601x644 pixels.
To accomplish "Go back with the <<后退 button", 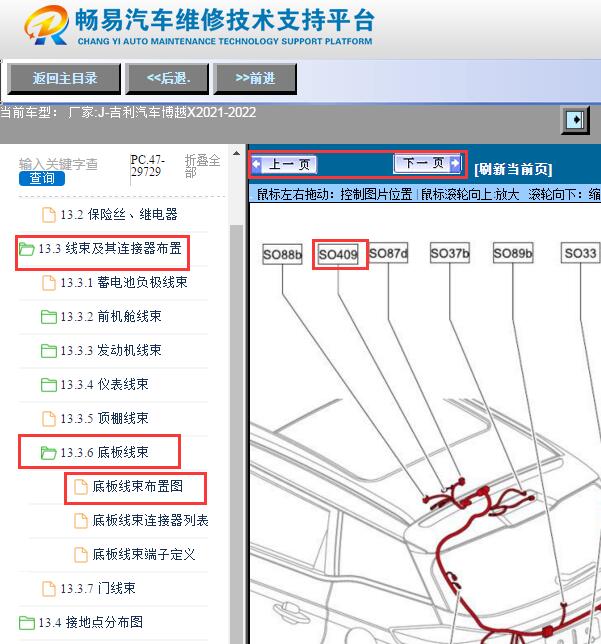I will tap(167, 78).
